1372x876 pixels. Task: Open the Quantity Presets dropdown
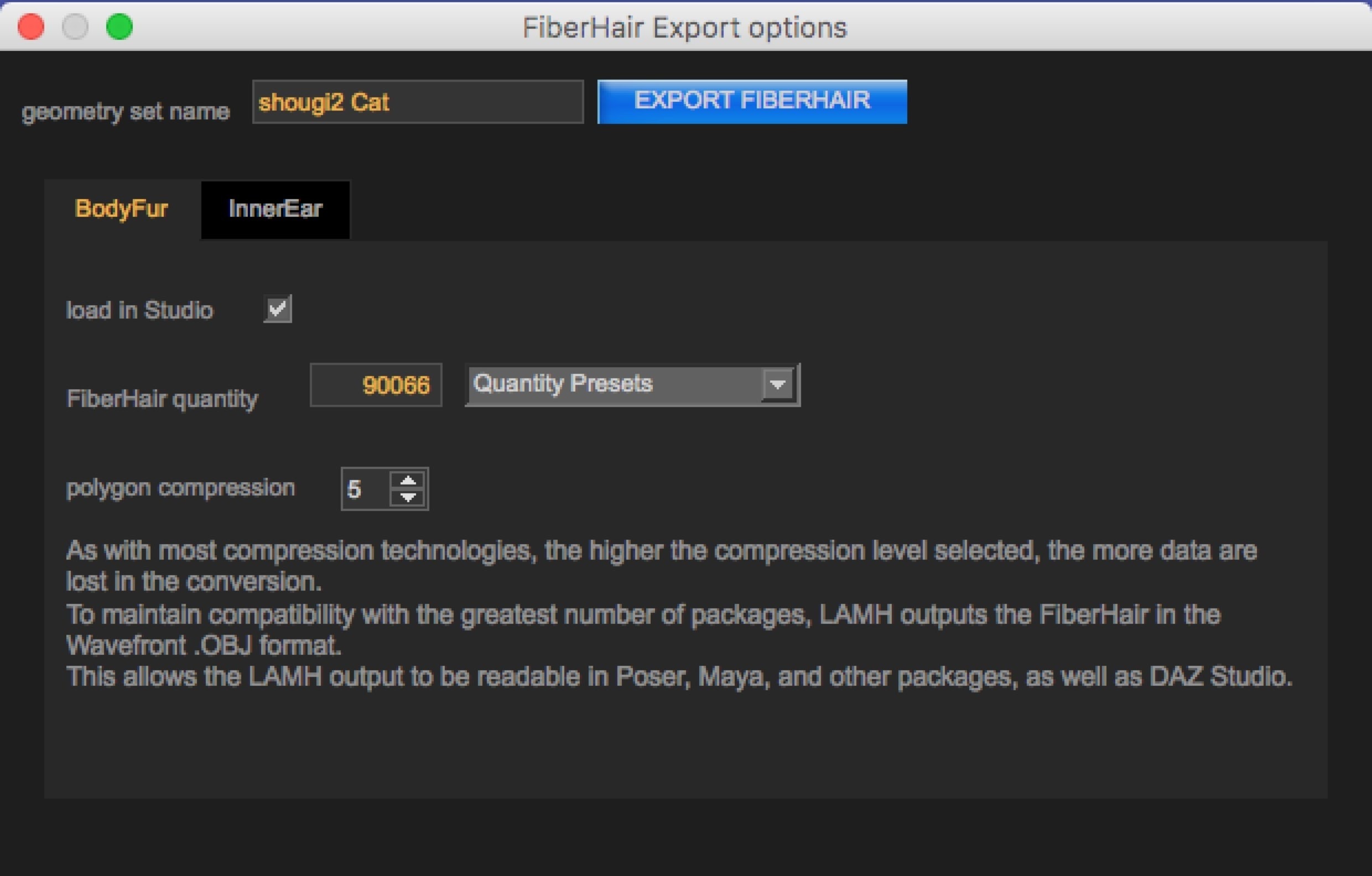pos(615,384)
